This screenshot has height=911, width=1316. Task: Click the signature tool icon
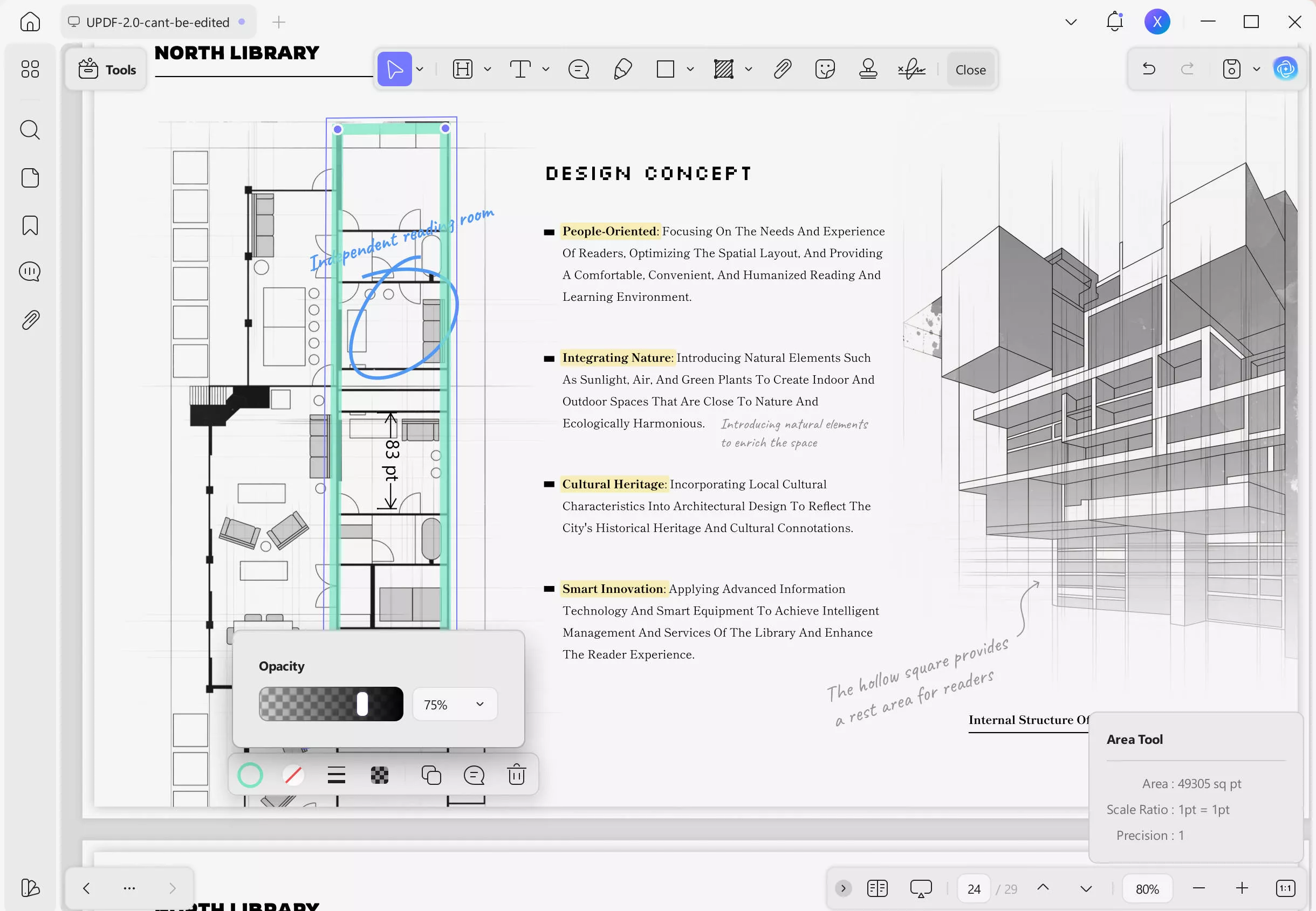click(911, 70)
